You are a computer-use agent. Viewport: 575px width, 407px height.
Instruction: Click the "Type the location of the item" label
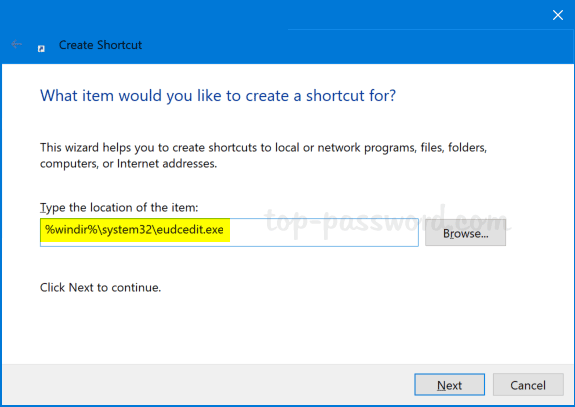point(119,208)
